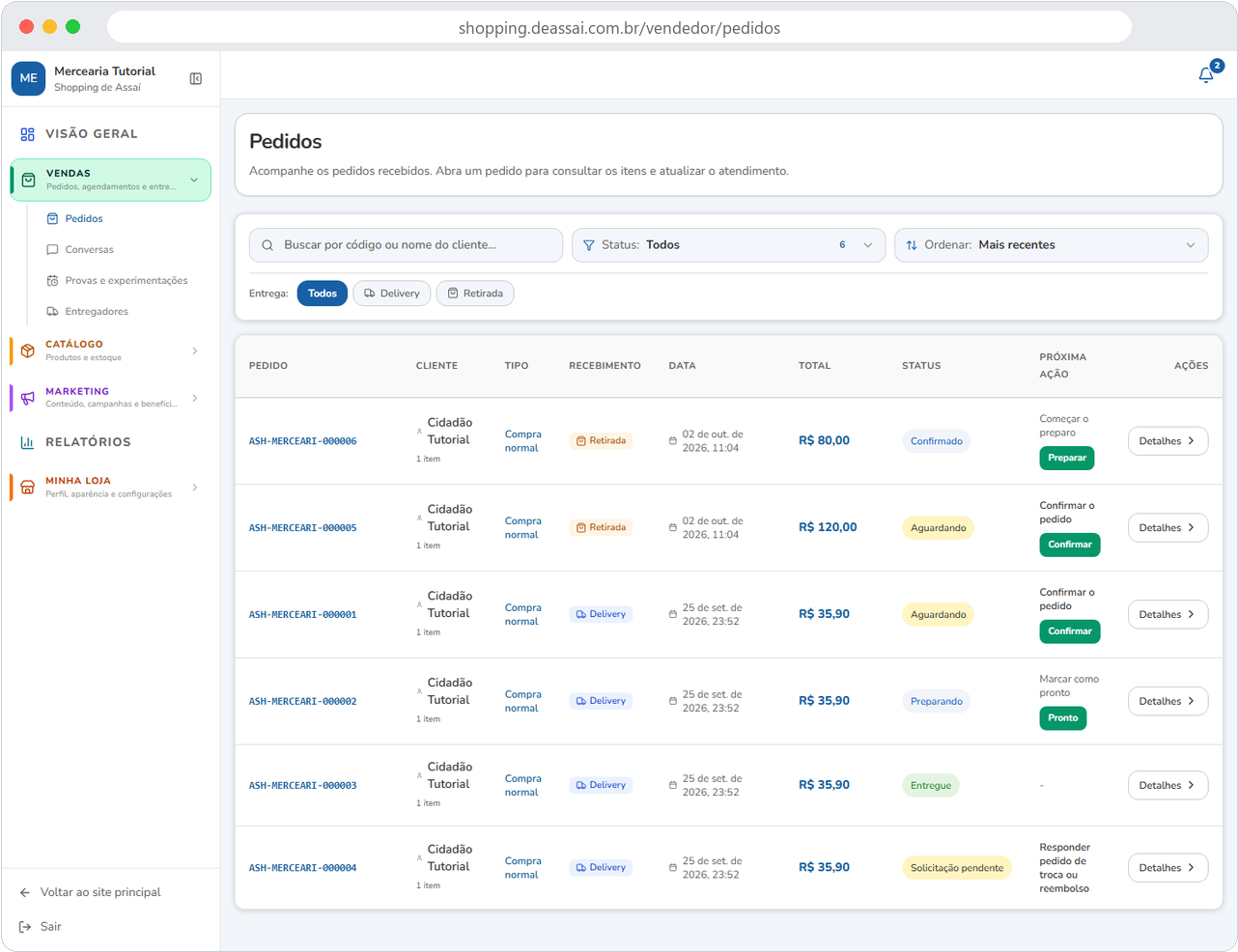Click the Catálogo box icon
This screenshot has width=1238, height=952.
[27, 350]
